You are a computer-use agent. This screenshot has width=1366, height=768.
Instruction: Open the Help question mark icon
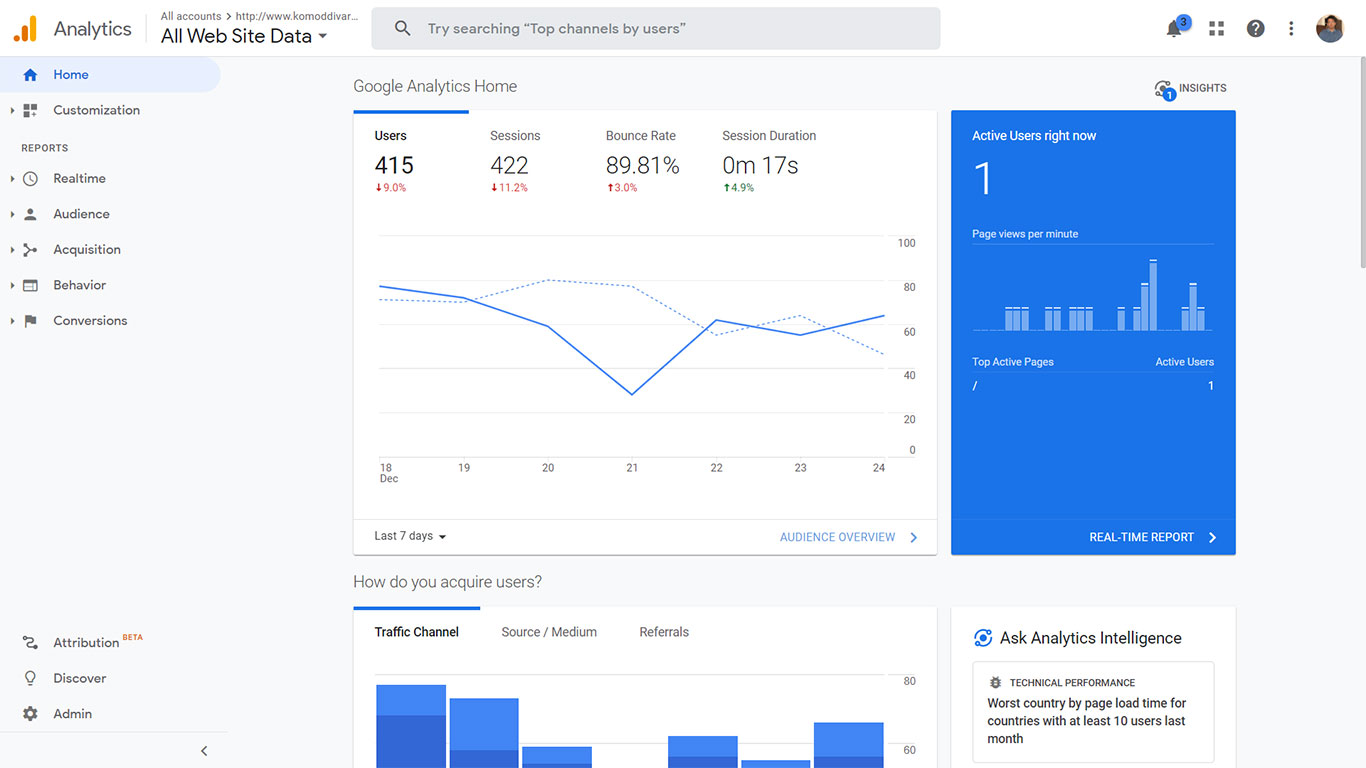pos(1255,29)
